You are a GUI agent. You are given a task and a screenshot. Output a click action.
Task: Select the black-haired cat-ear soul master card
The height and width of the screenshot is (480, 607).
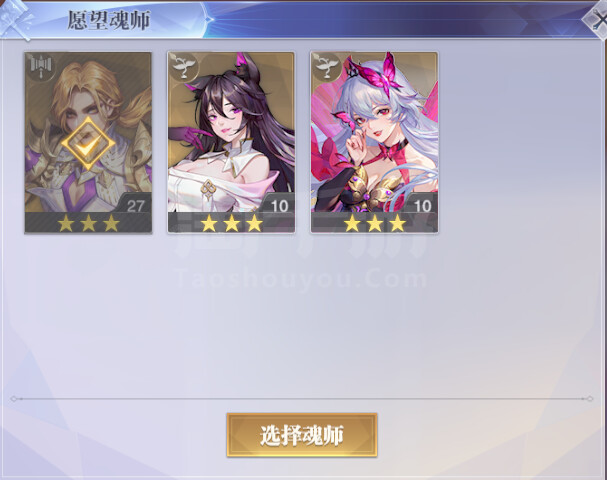tap(231, 142)
